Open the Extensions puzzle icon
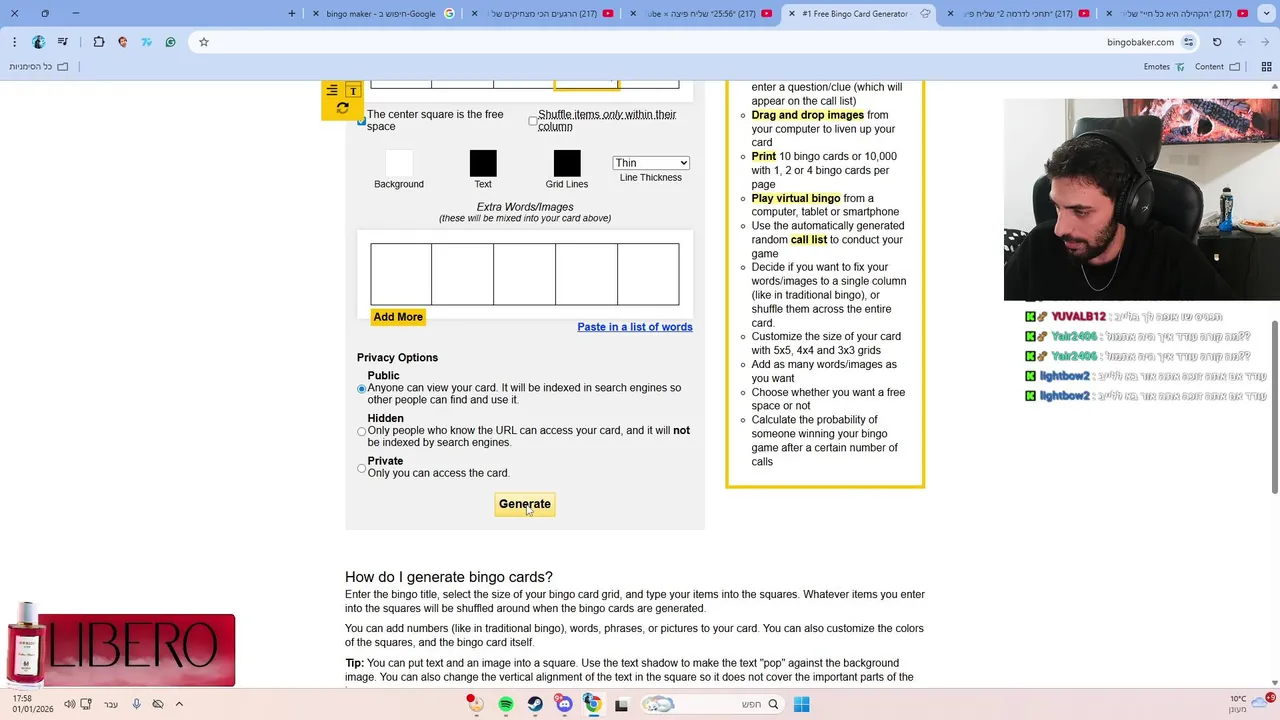 pos(98,42)
